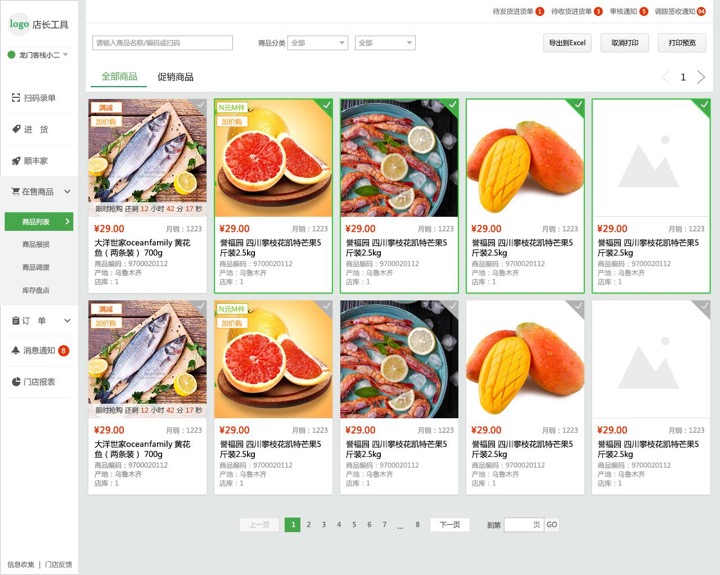Screen dimensions: 720x575
Task: Select the unchecked bottom-row placeholder card corner
Action: [x=704, y=306]
